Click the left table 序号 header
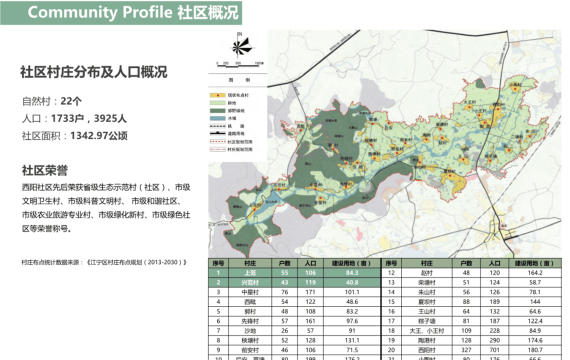The height and width of the screenshot is (360, 570). click(218, 263)
